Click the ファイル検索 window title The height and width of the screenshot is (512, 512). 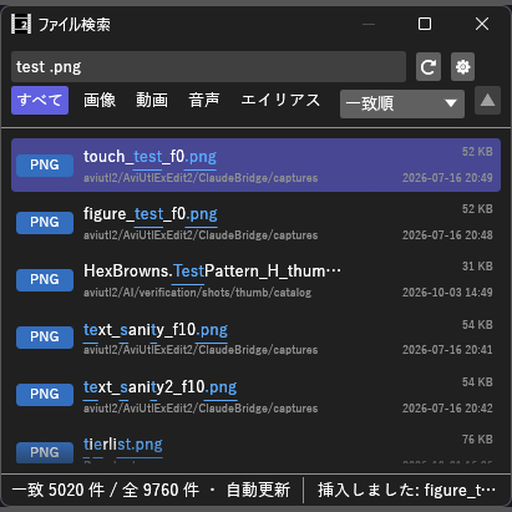[x=74, y=25]
